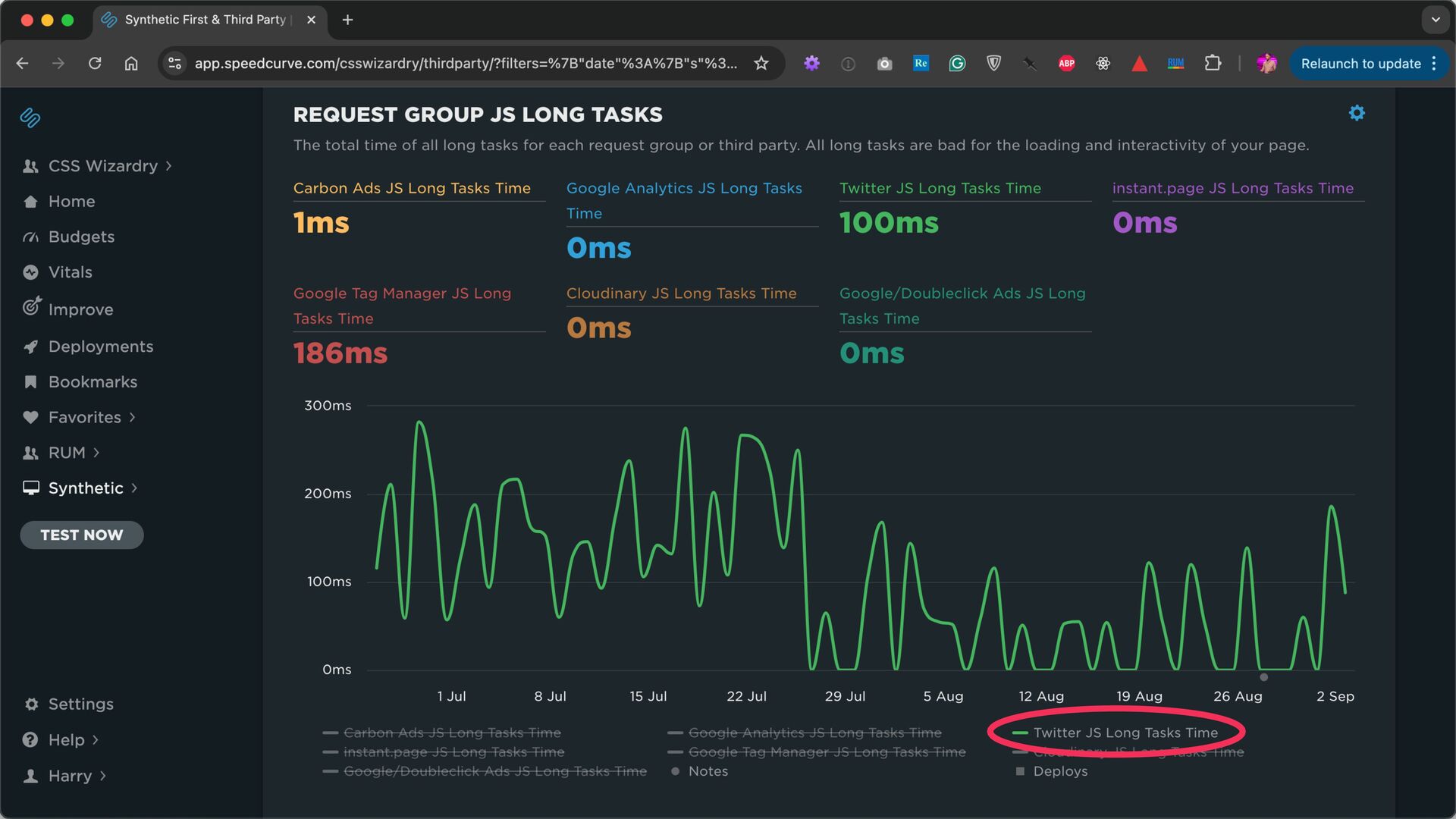Image resolution: width=1456 pixels, height=819 pixels.
Task: Click the RUM users icon
Action: (30, 453)
